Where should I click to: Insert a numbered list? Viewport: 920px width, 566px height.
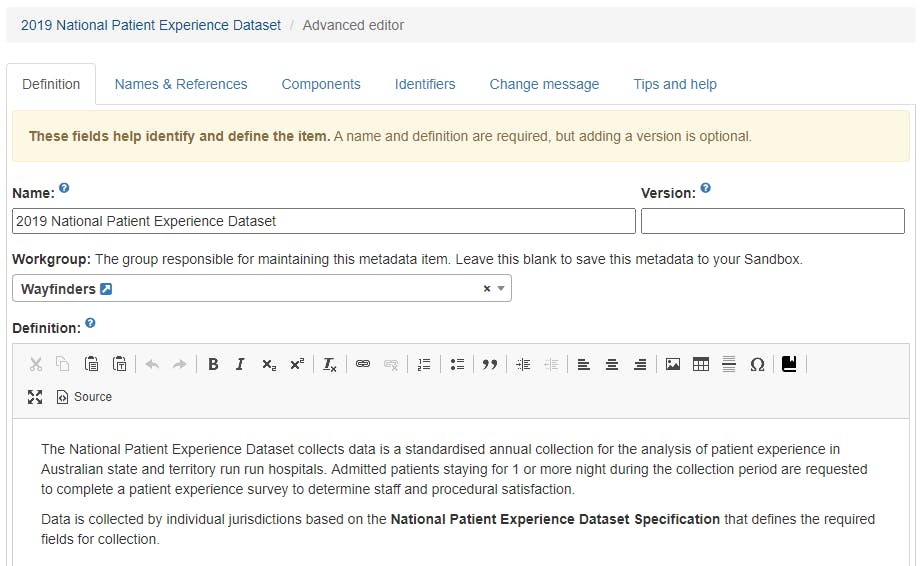(x=424, y=365)
